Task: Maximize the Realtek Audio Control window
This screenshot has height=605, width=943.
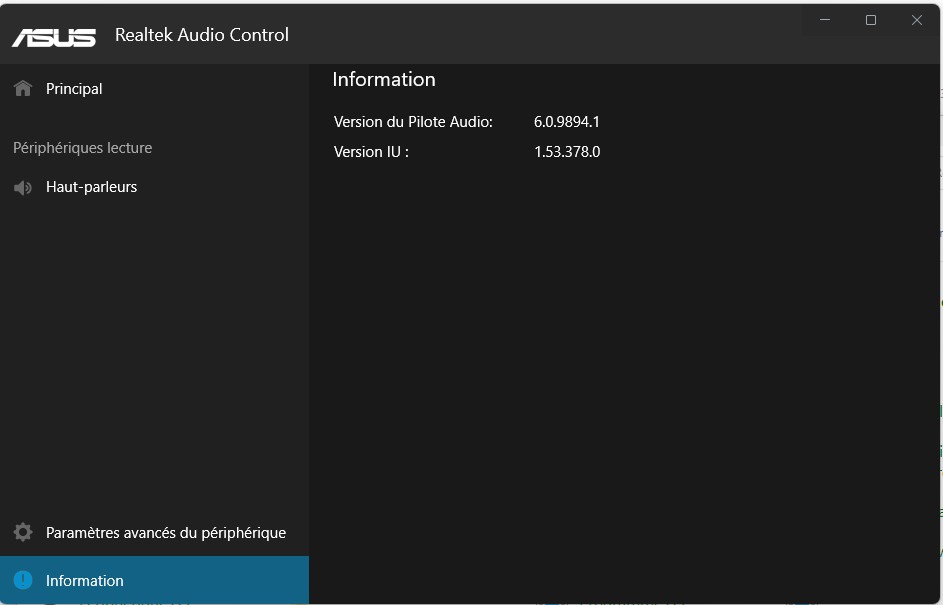Action: 871,20
